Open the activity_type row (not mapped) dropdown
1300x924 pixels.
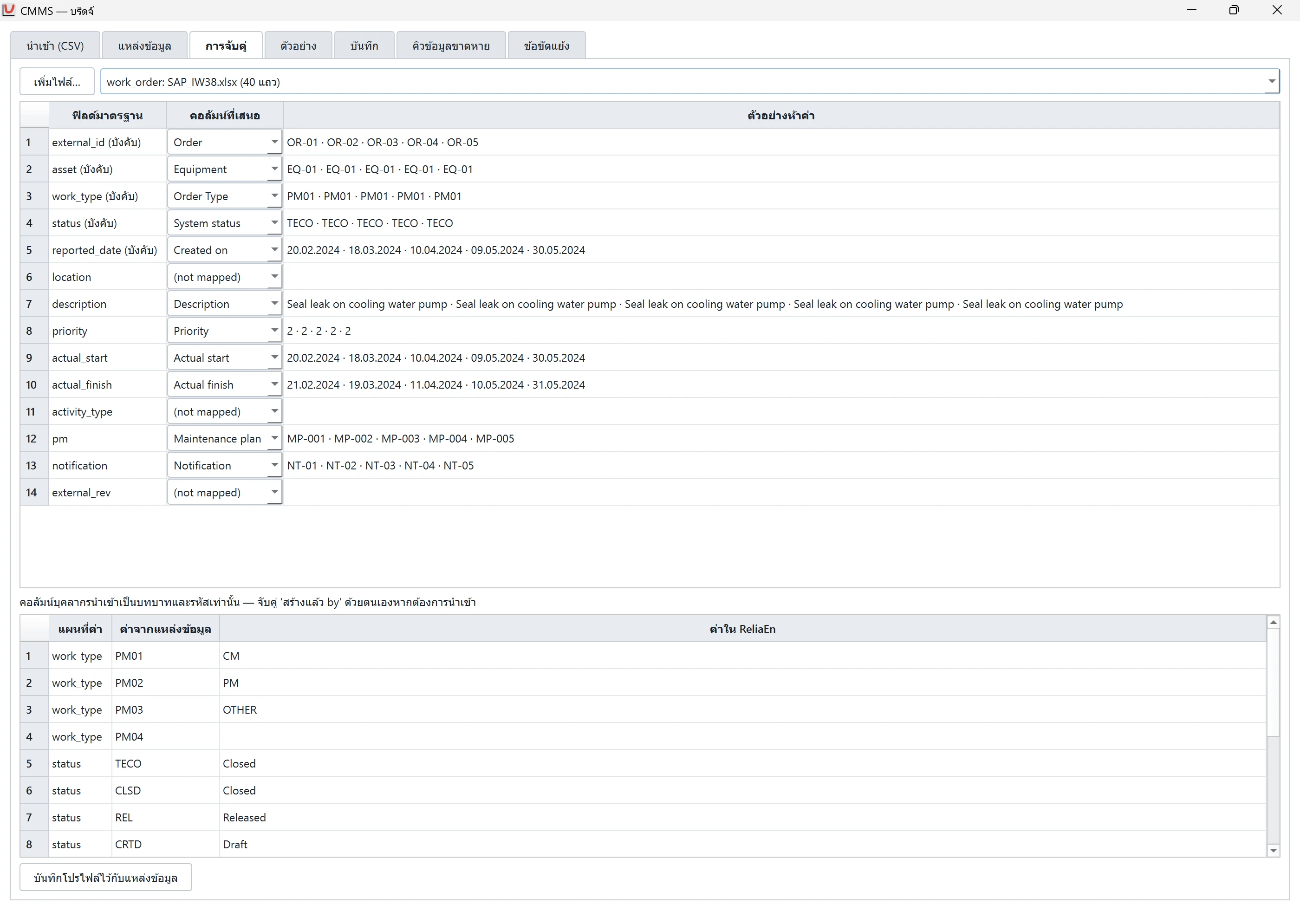225,411
